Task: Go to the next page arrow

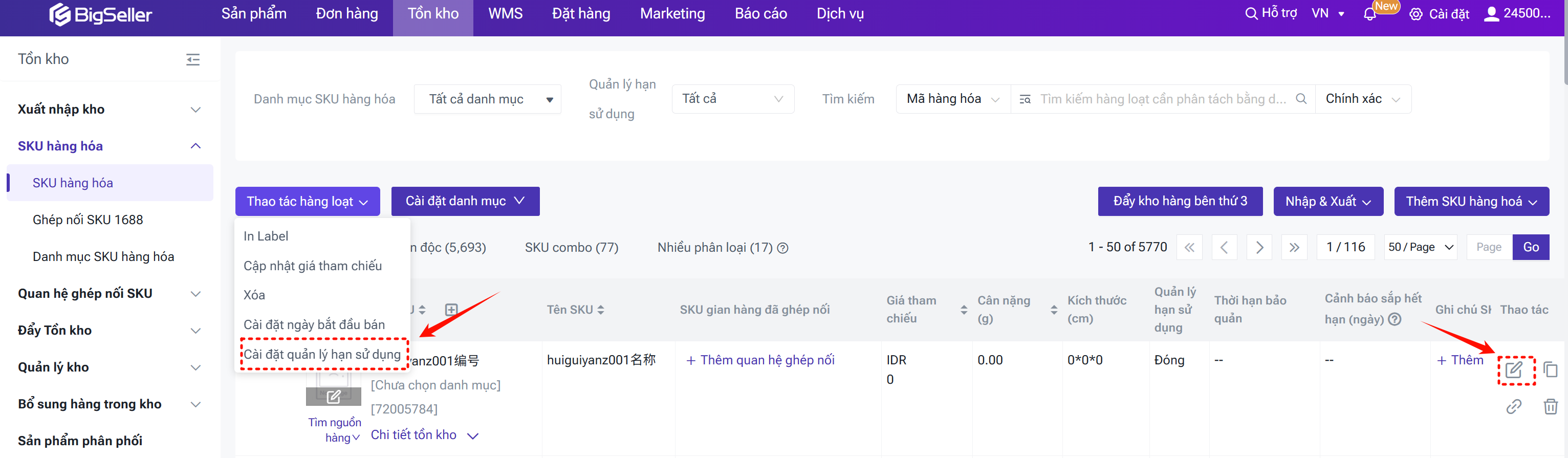Action: point(1259,247)
